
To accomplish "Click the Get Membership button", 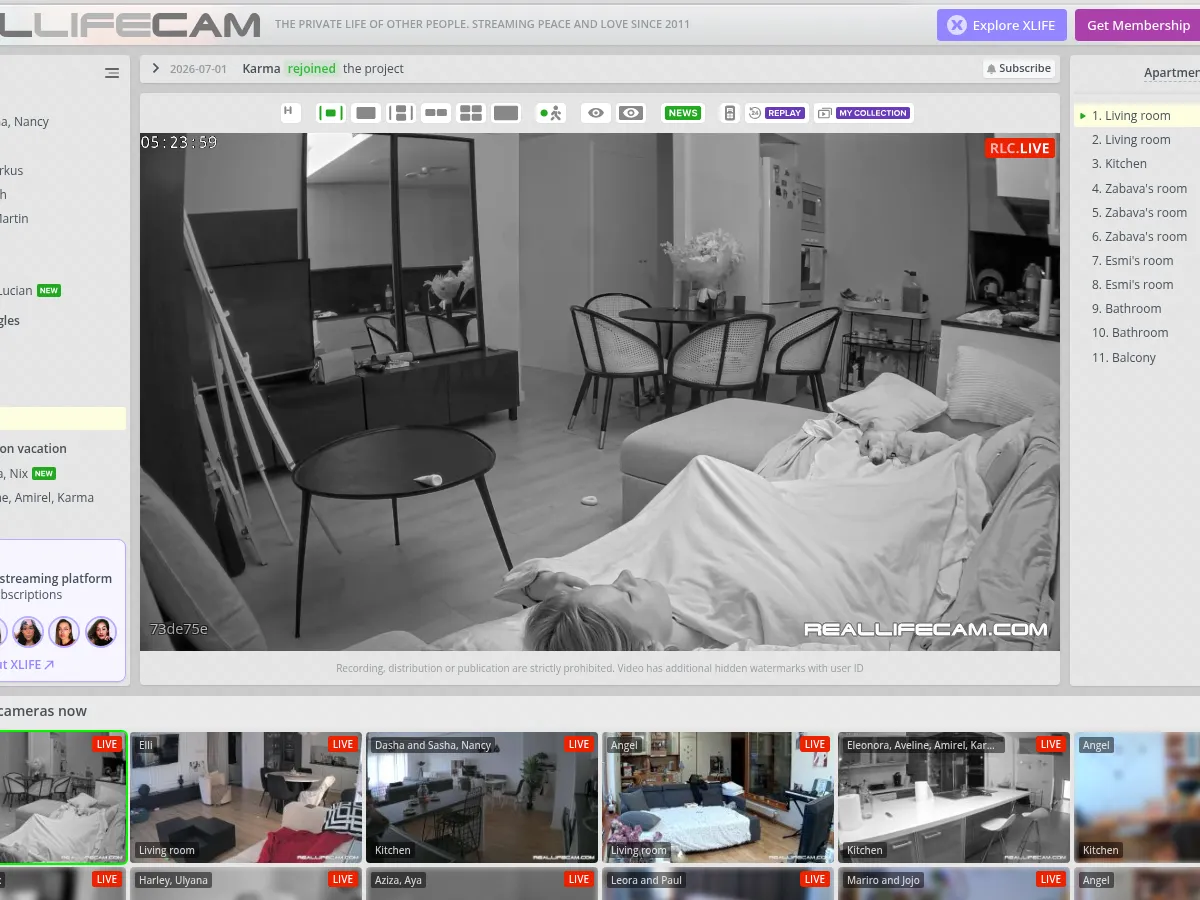I will (x=1138, y=25).
